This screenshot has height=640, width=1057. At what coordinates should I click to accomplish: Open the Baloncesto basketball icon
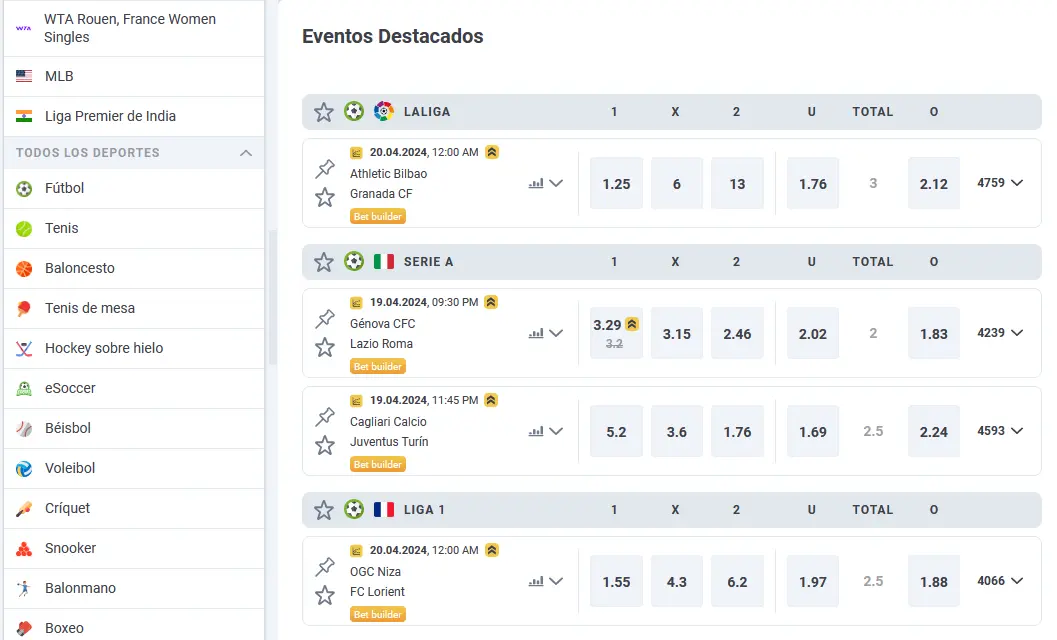pyautogui.click(x=24, y=268)
